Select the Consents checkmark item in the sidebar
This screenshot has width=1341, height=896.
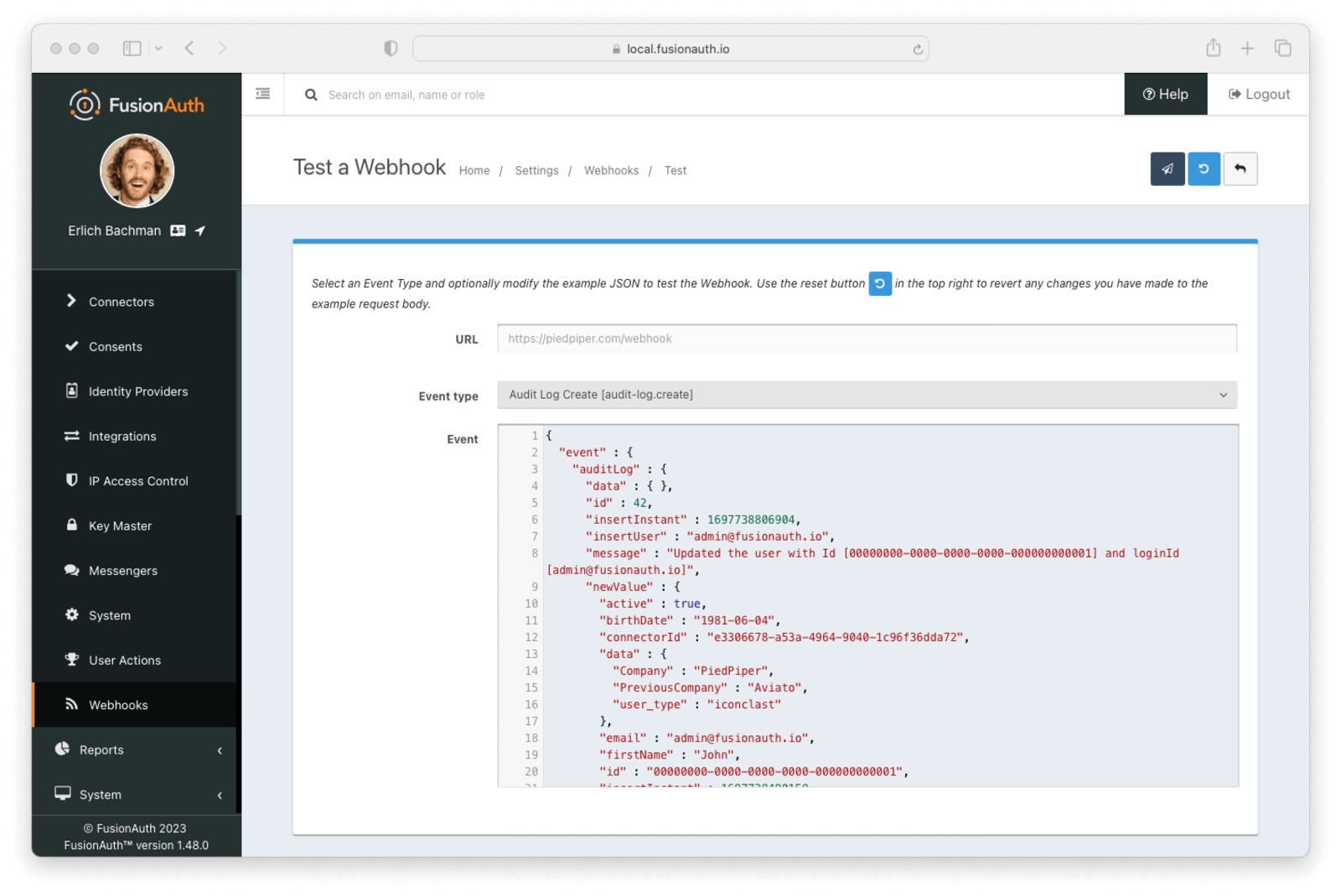coord(115,346)
